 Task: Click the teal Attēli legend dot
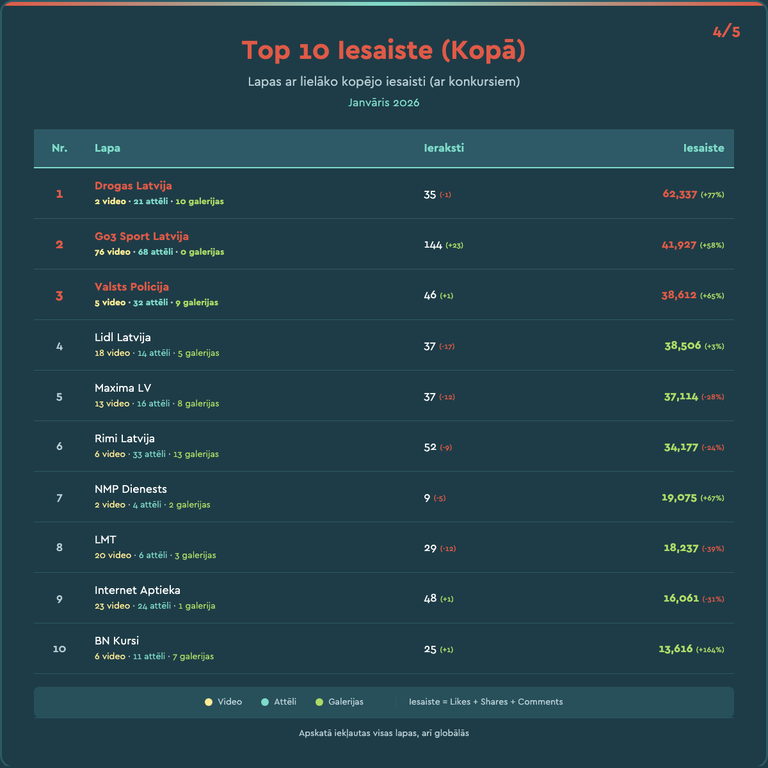pyautogui.click(x=264, y=702)
